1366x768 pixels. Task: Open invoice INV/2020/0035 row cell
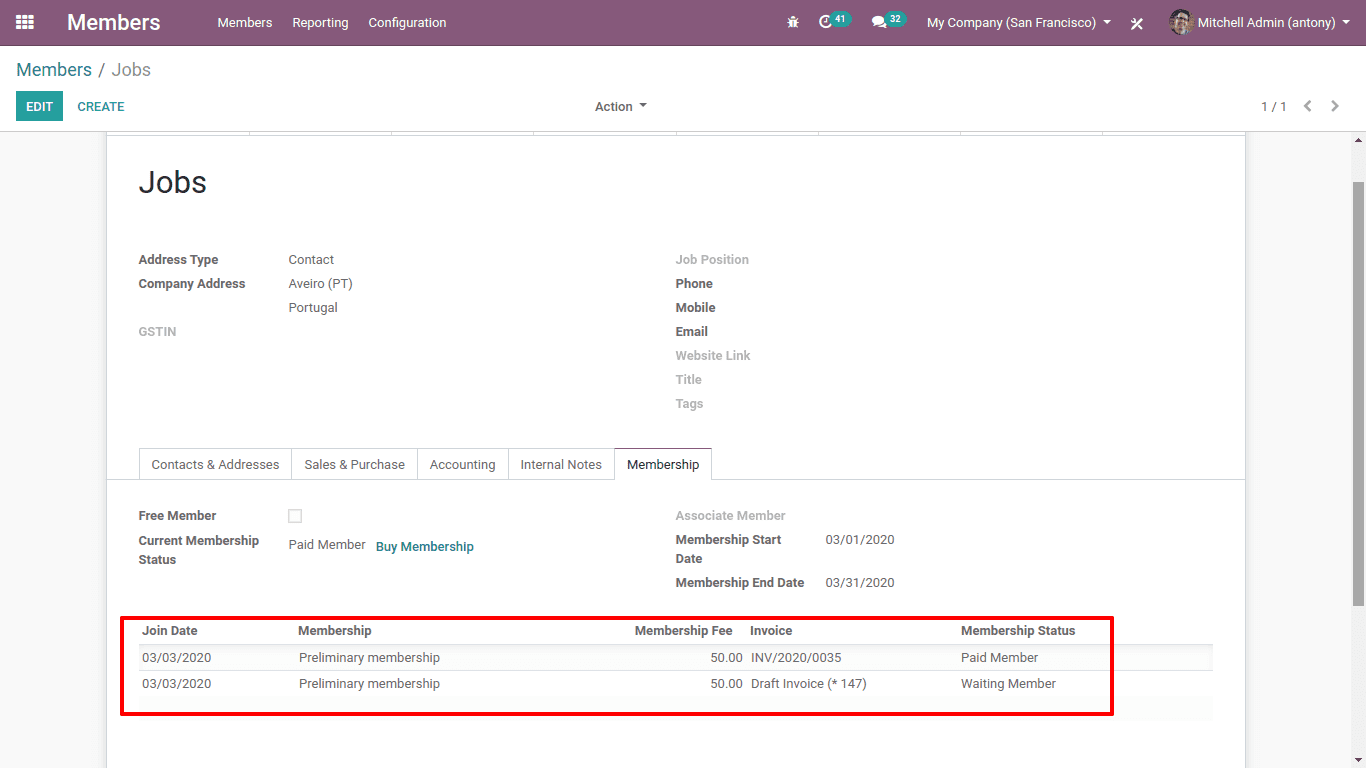pyautogui.click(x=796, y=658)
